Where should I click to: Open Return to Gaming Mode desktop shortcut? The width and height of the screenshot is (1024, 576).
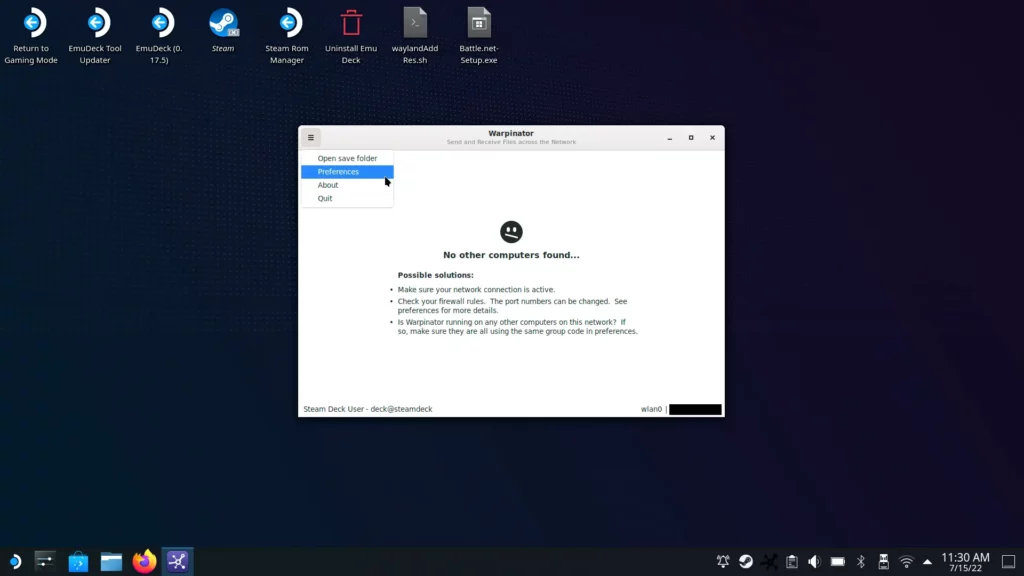[31, 36]
